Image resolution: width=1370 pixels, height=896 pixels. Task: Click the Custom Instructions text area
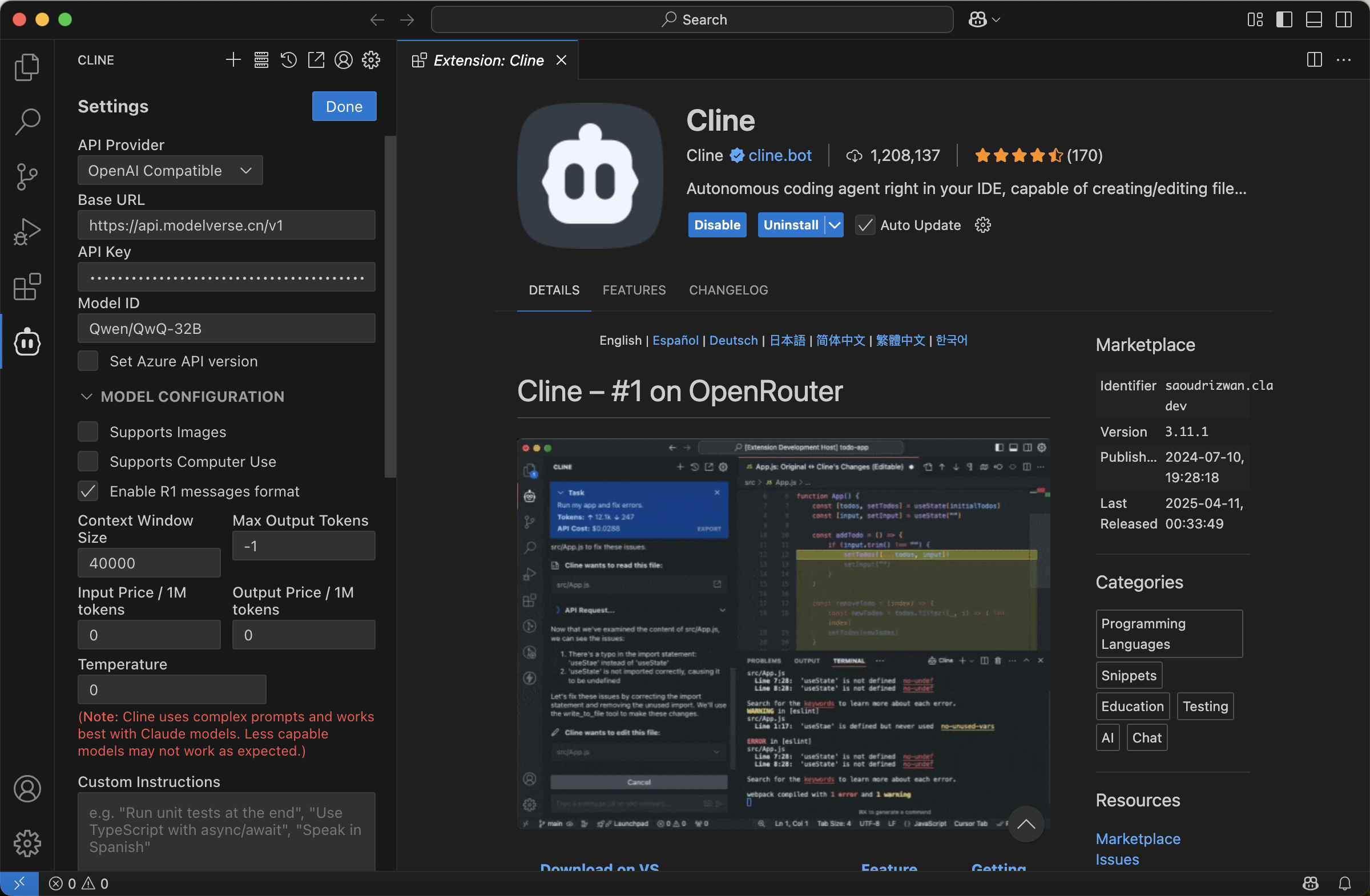click(x=226, y=831)
